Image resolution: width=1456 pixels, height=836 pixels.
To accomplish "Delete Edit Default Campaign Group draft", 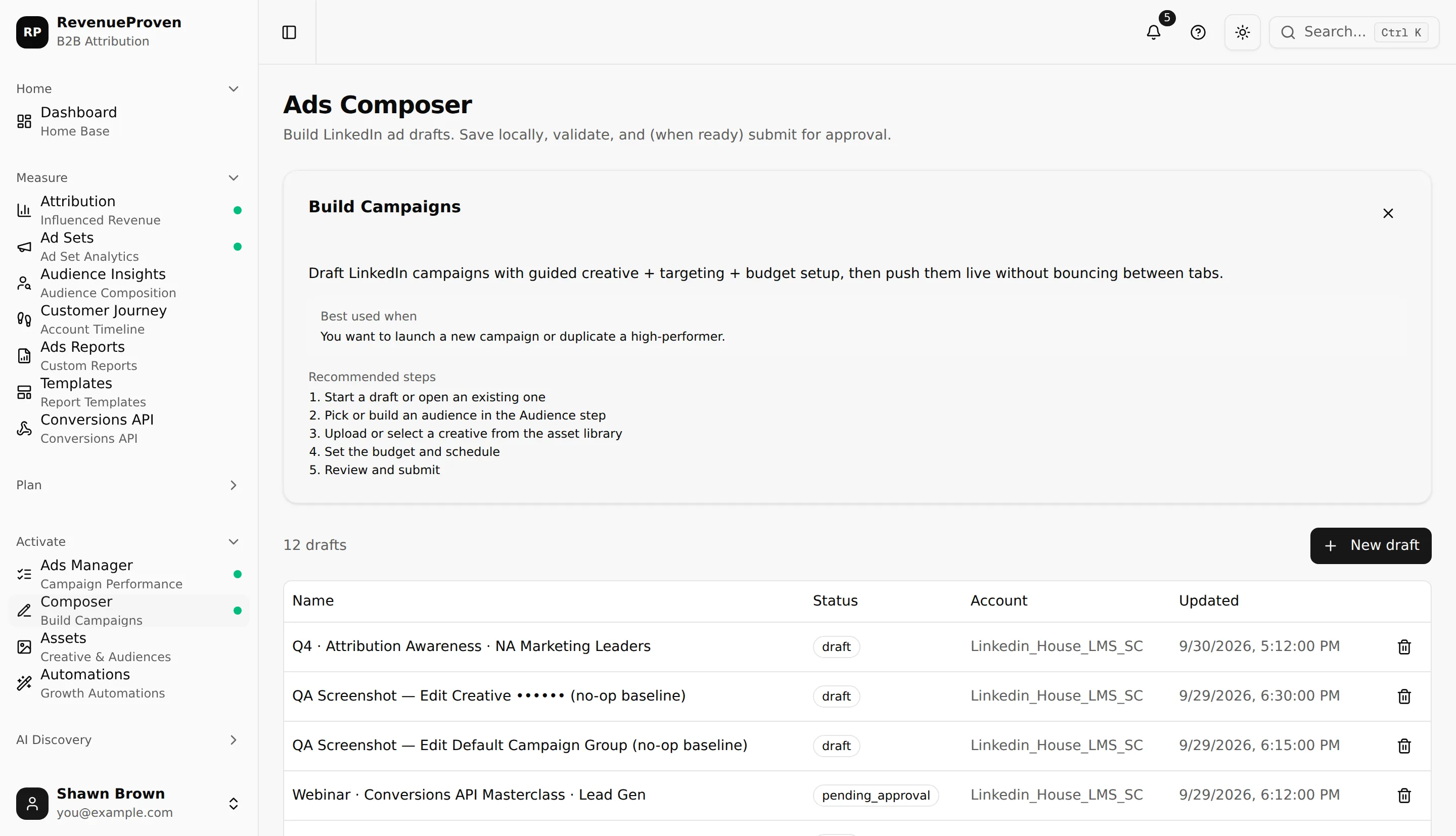I will coord(1404,746).
